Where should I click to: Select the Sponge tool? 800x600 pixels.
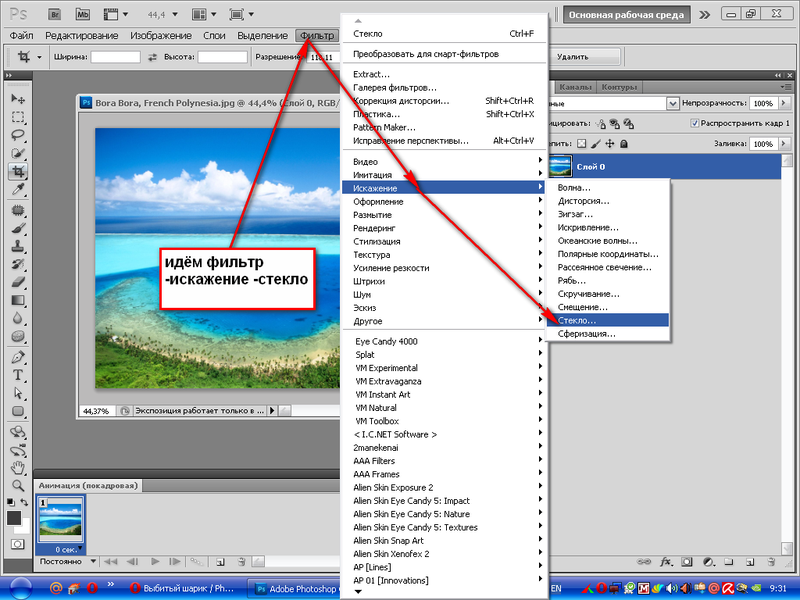pyautogui.click(x=18, y=336)
